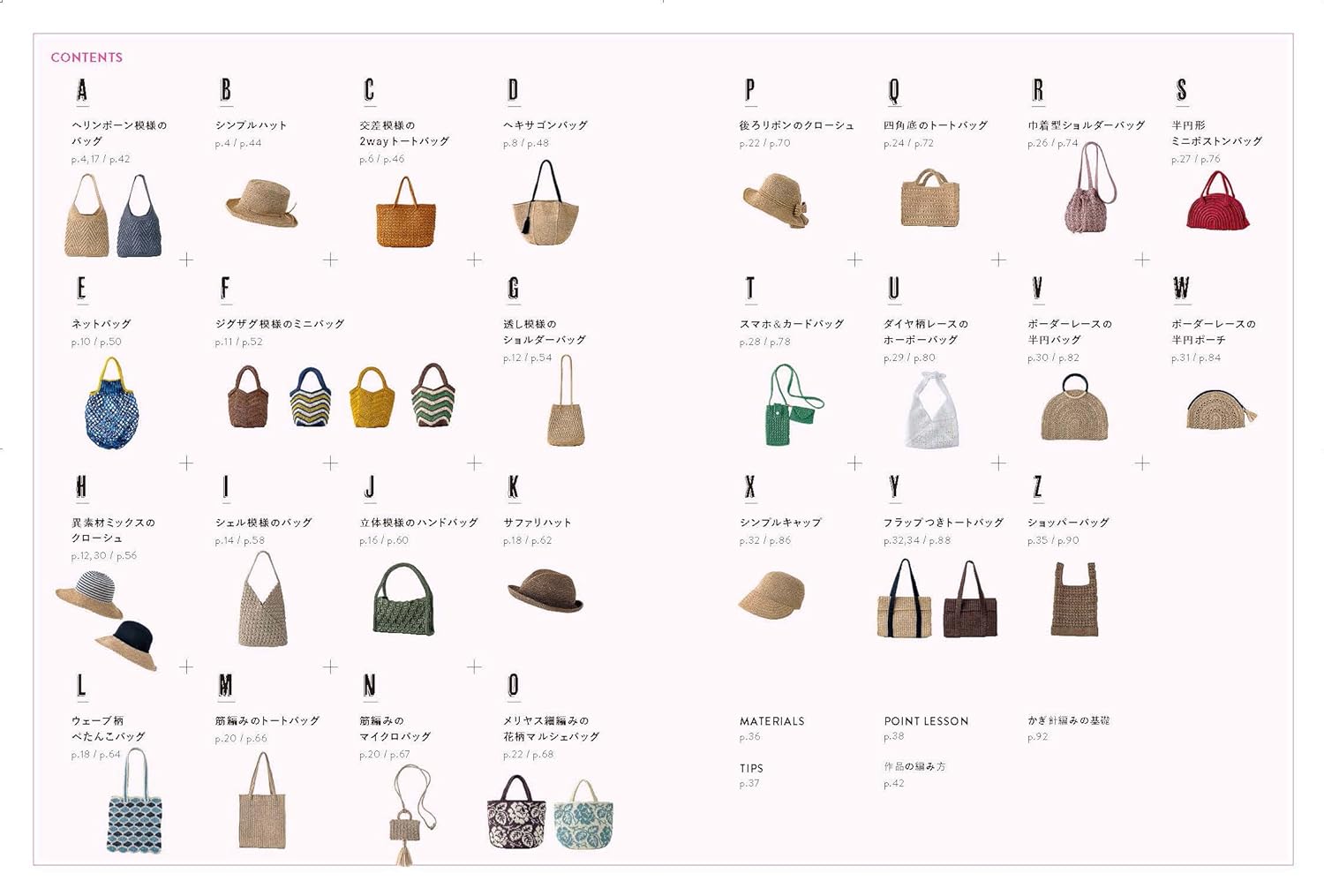Screen dimensions: 1324x896
Task: Click the CONTENTS heading
Action: [x=87, y=57]
